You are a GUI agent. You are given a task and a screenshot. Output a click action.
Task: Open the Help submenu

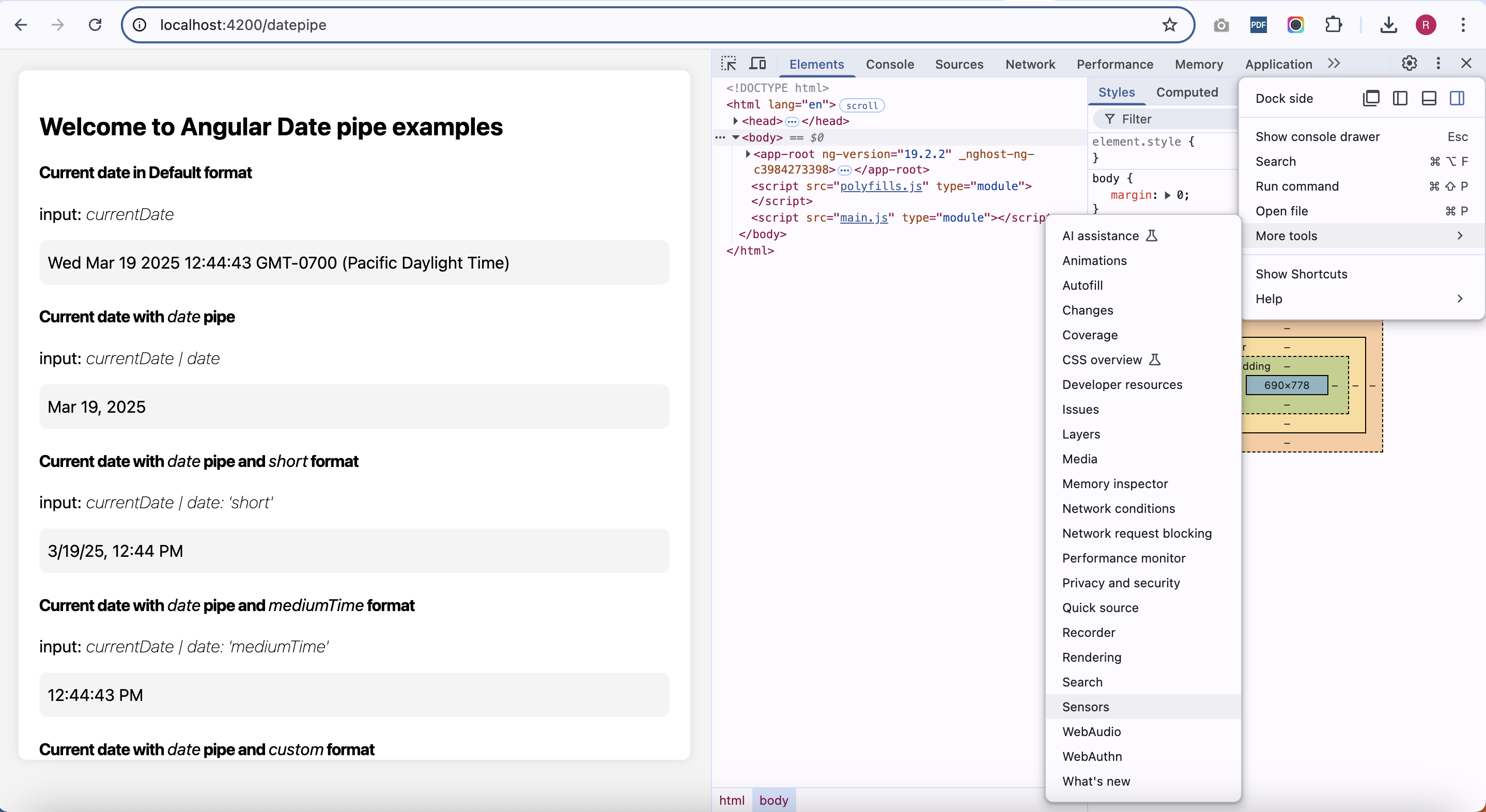click(x=1361, y=298)
